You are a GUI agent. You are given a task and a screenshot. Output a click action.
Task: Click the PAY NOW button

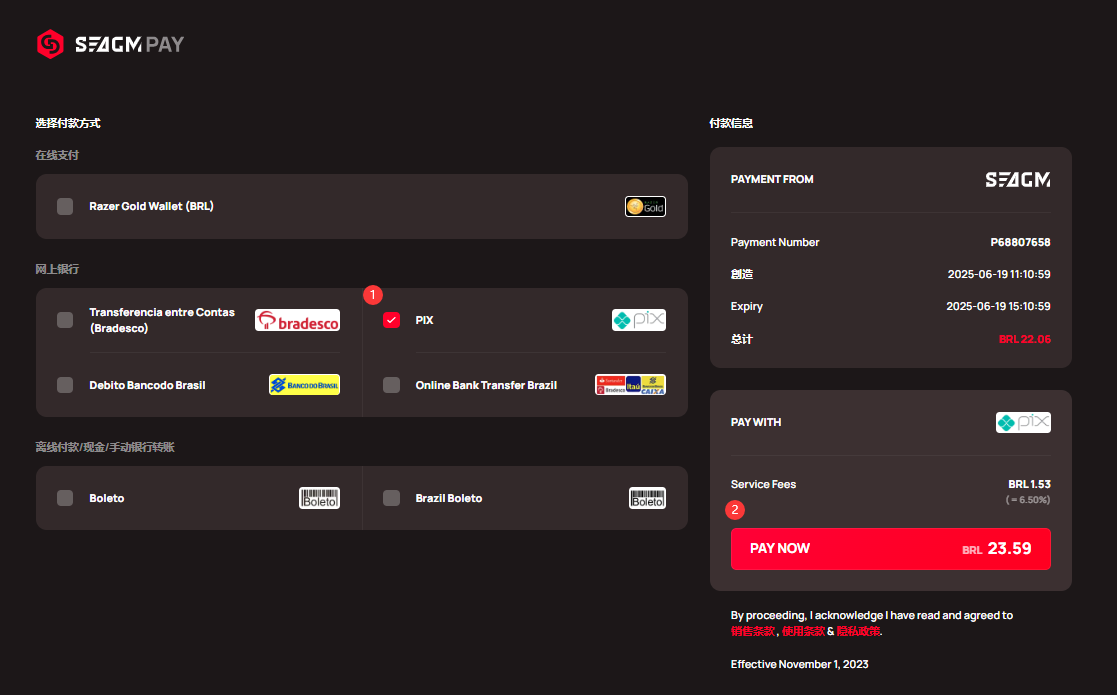tap(890, 549)
